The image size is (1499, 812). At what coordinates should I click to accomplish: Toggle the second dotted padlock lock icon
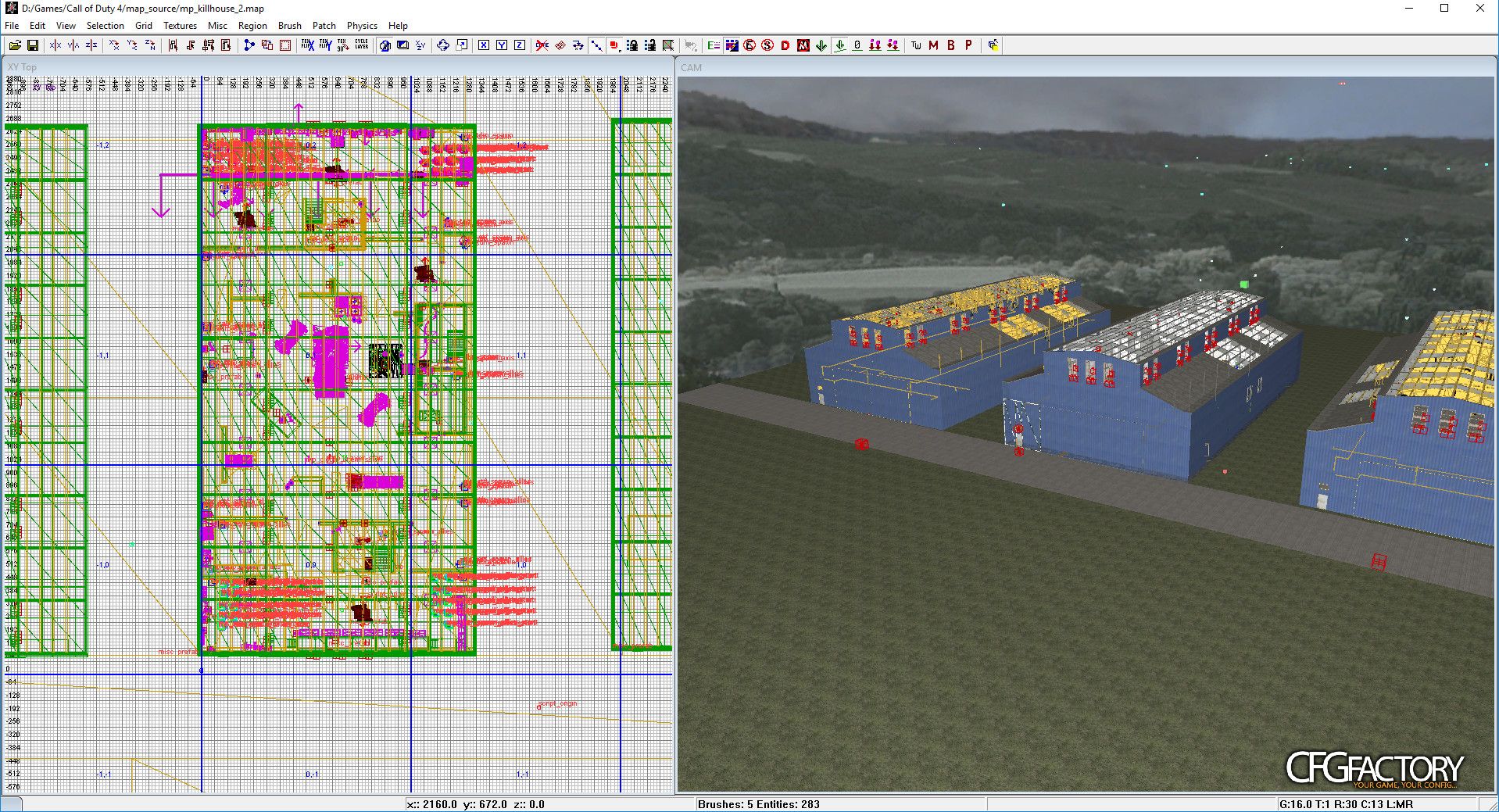click(650, 45)
